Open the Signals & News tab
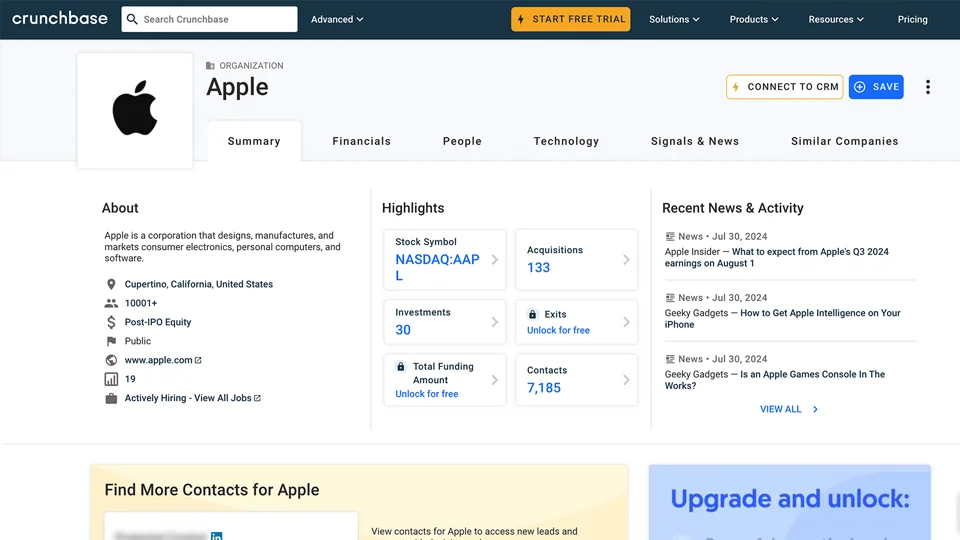Viewport: 960px width, 540px height. click(x=695, y=141)
